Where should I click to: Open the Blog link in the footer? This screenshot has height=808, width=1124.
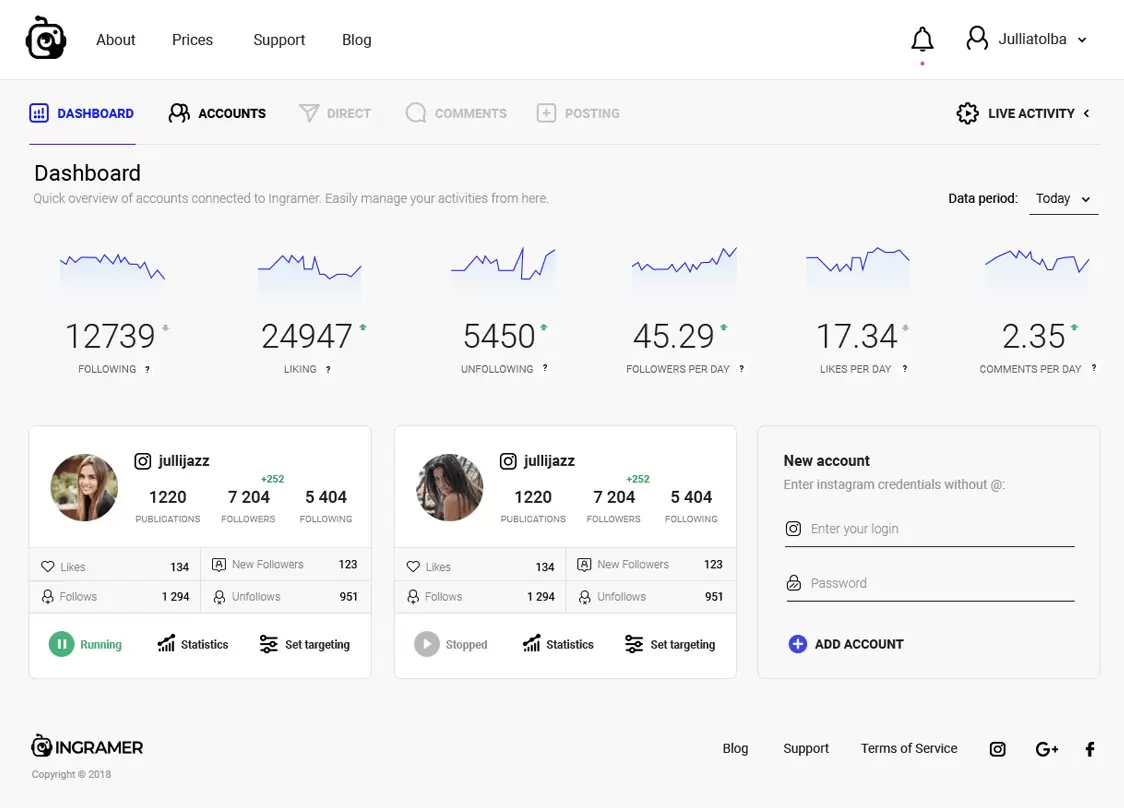735,748
